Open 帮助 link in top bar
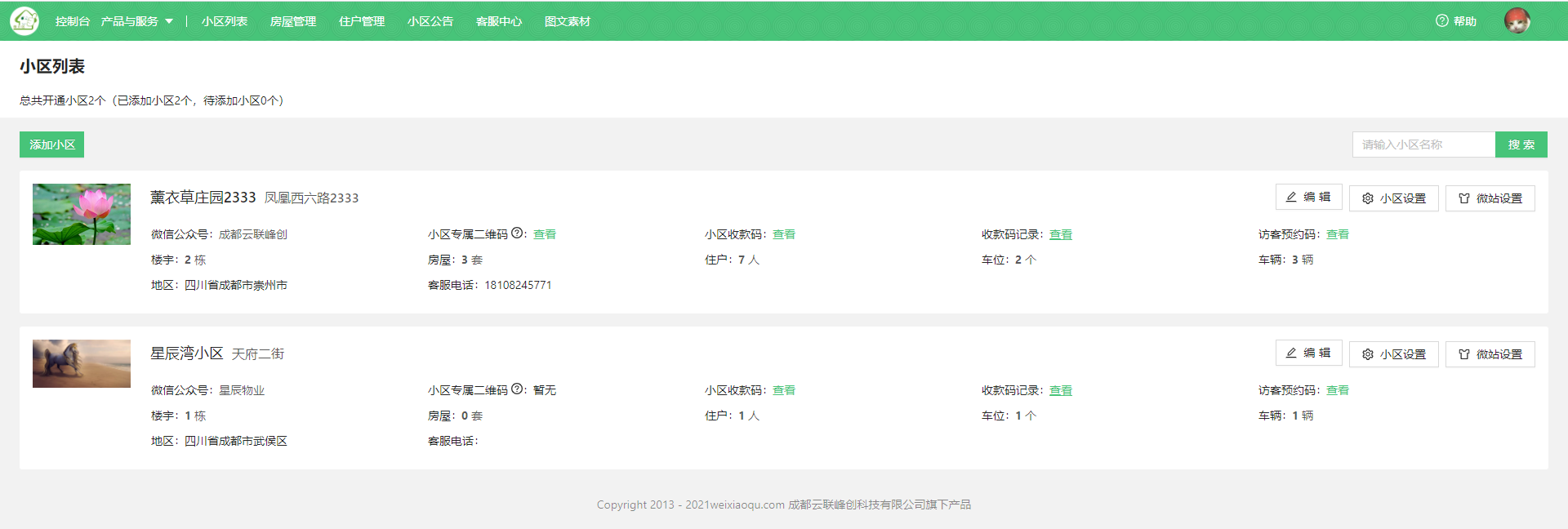Image resolution: width=1568 pixels, height=529 pixels. [1465, 21]
